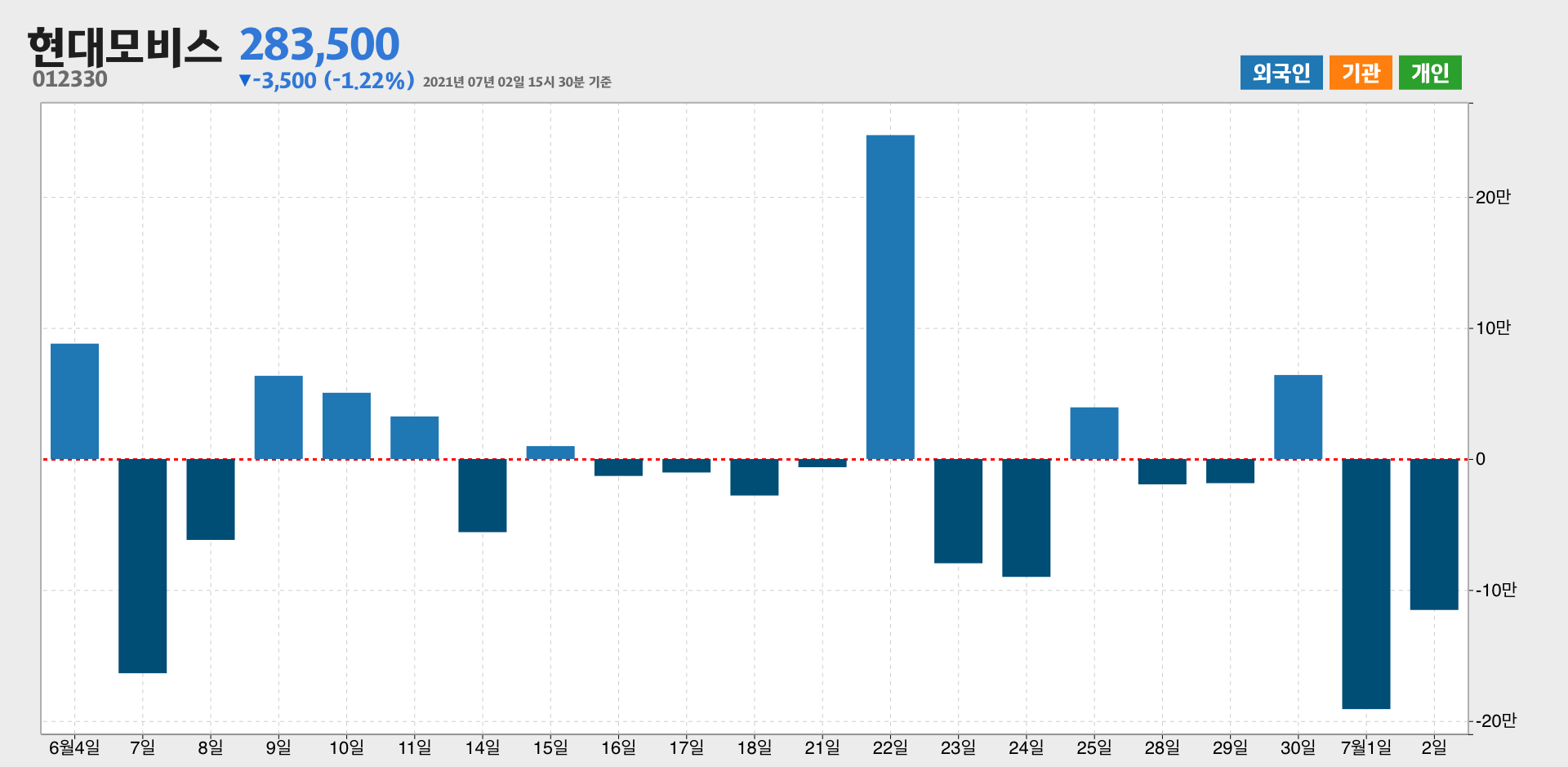
Task: Click the 2일 date label
Action: coord(1434,747)
